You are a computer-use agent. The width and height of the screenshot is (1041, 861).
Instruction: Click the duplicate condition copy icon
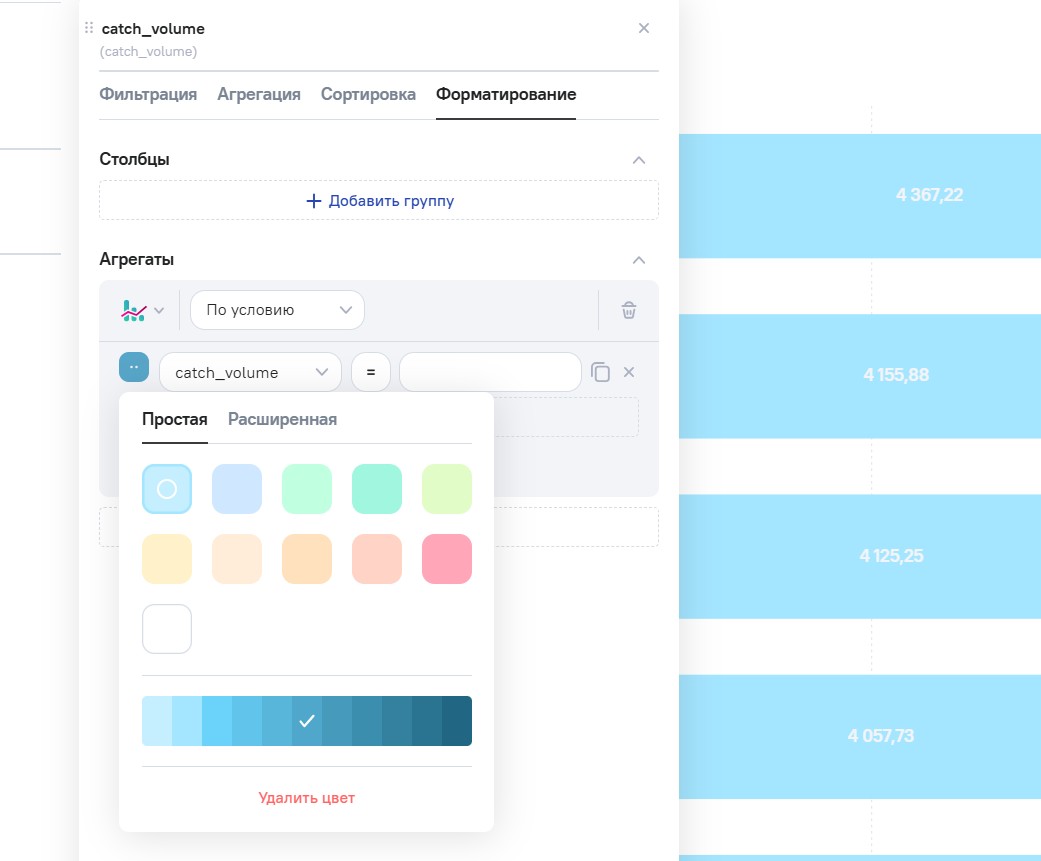600,372
